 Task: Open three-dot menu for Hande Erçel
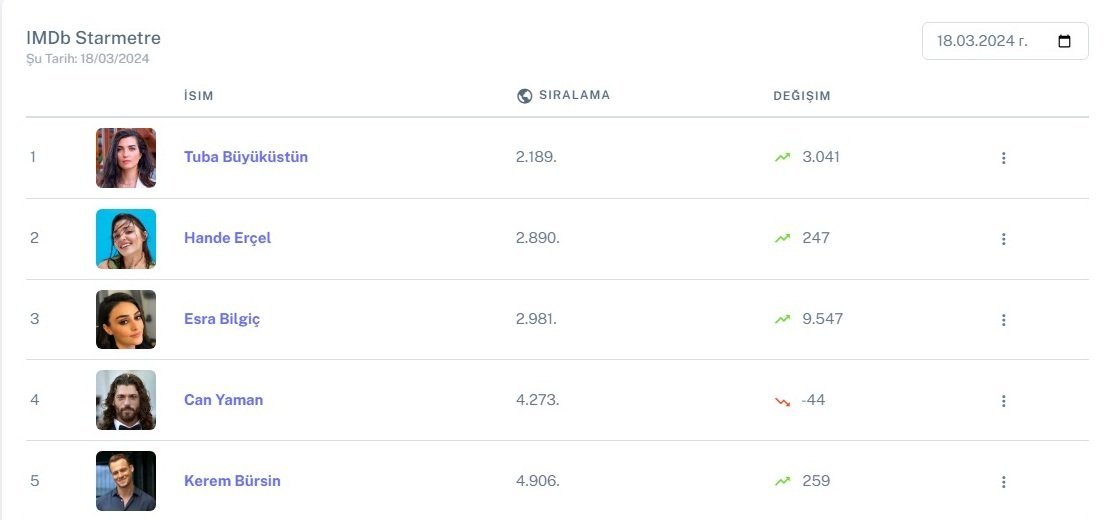point(1003,239)
